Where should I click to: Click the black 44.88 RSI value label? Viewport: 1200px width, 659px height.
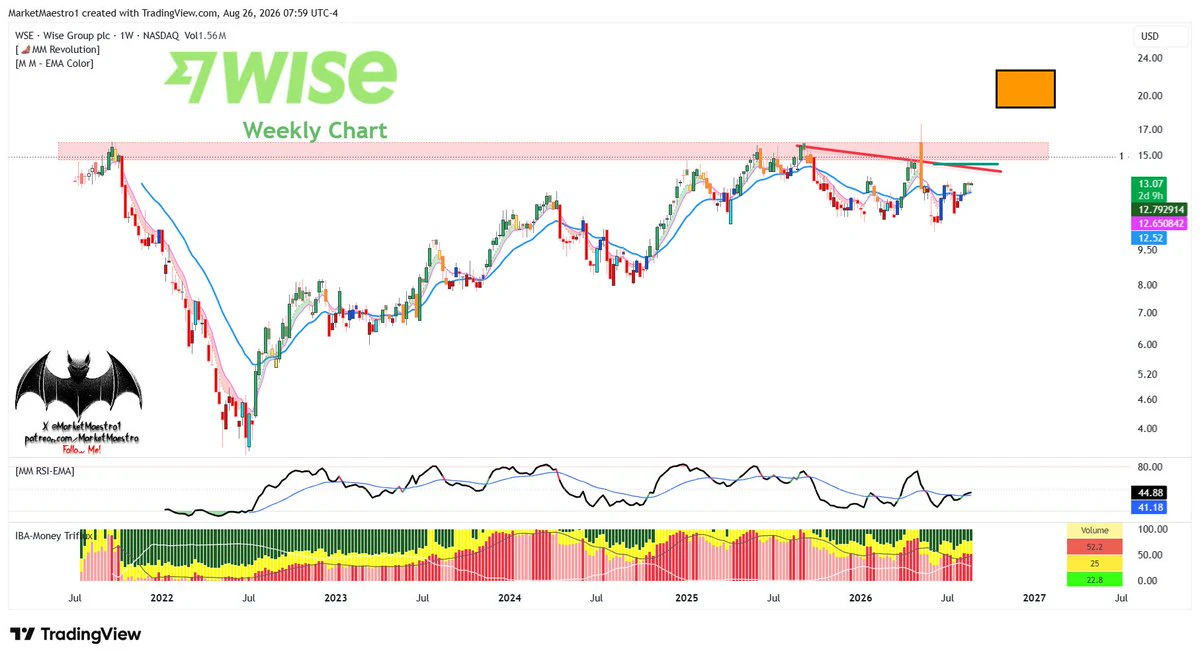[x=1148, y=493]
